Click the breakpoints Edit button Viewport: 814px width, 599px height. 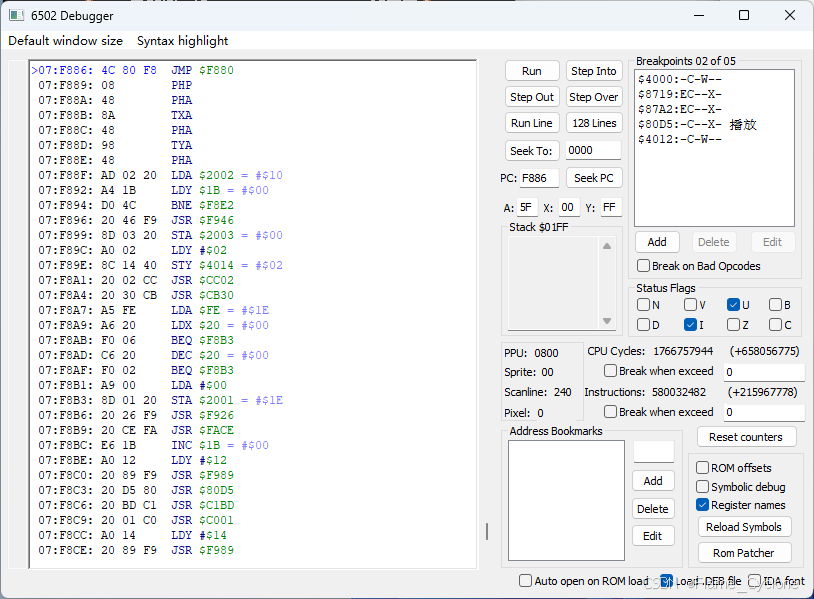tap(772, 242)
